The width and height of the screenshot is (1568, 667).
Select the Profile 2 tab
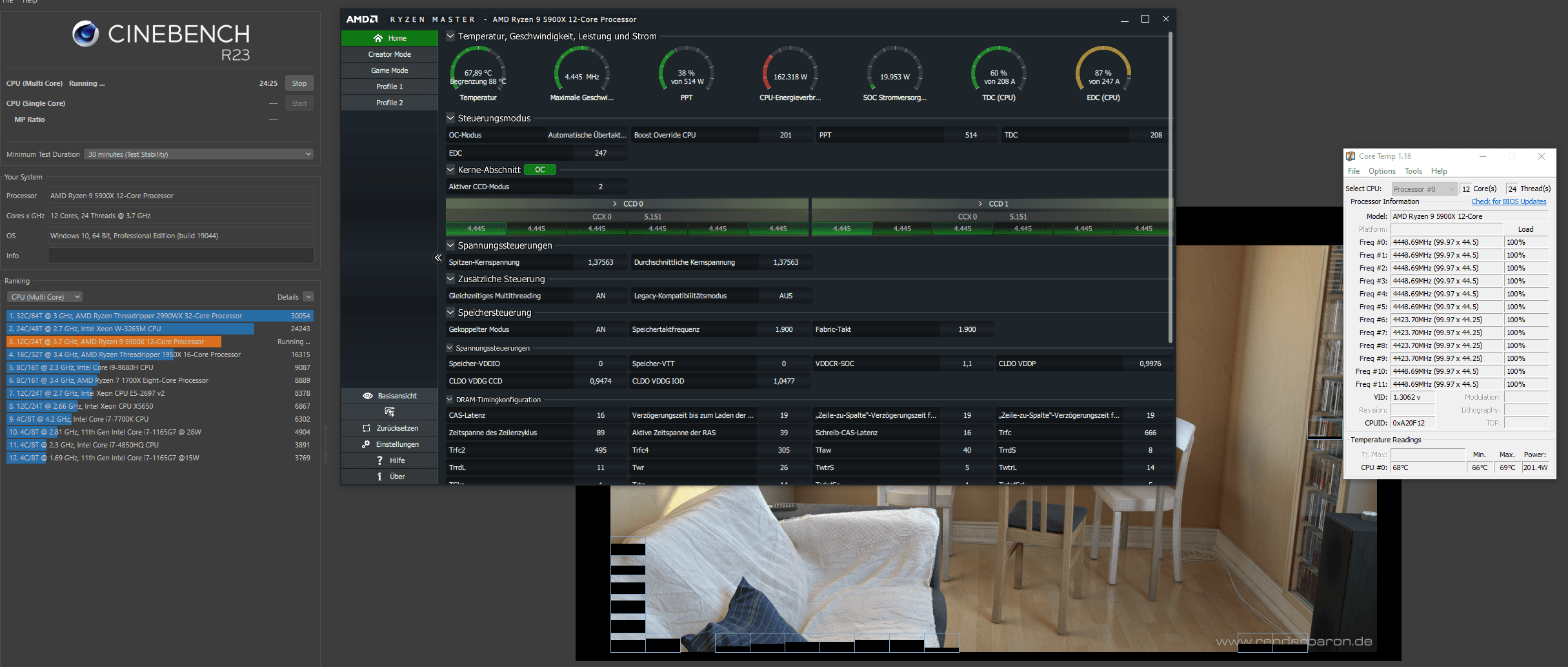click(390, 103)
